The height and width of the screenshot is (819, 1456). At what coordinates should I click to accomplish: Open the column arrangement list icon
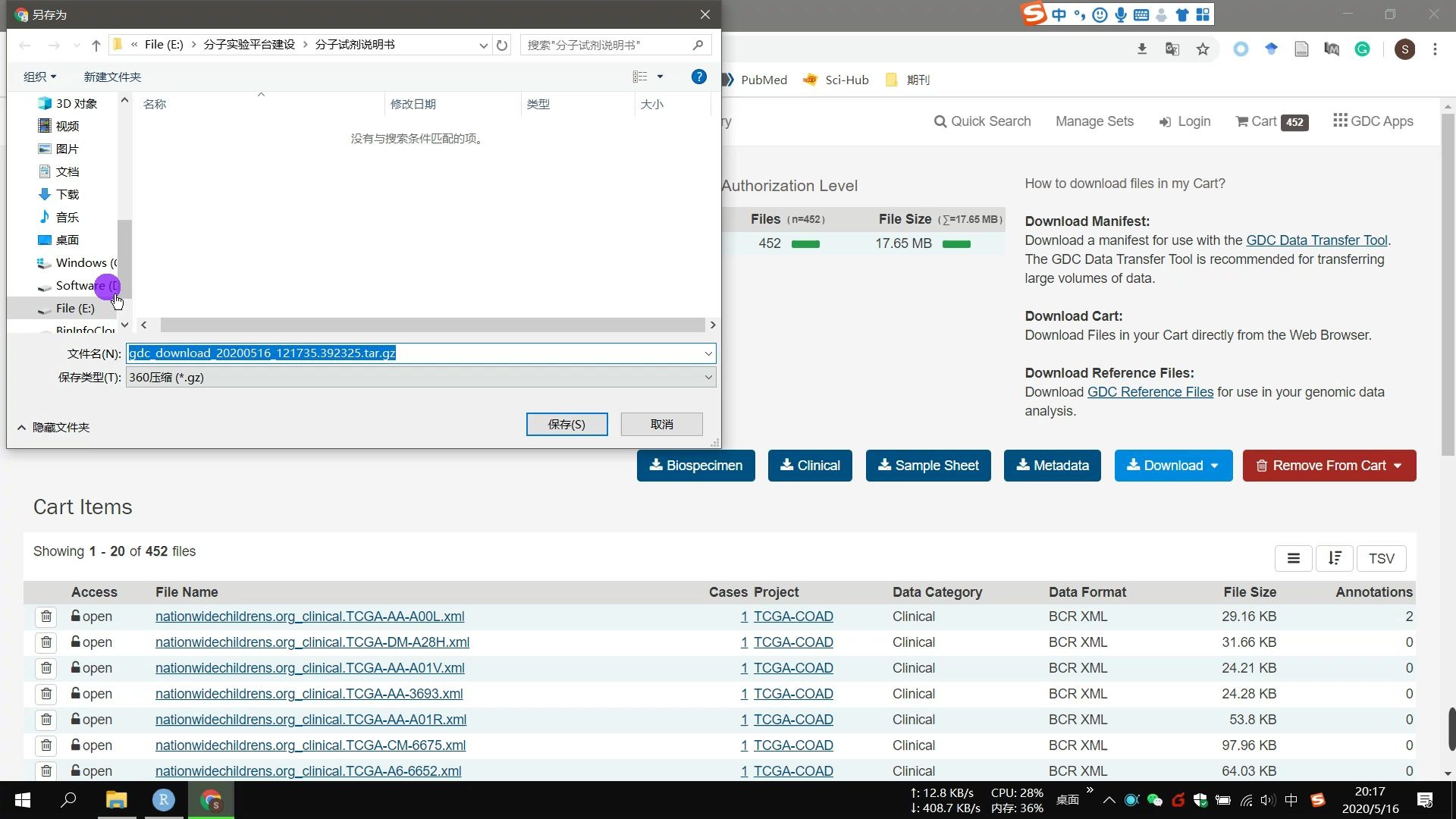coord(1294,558)
